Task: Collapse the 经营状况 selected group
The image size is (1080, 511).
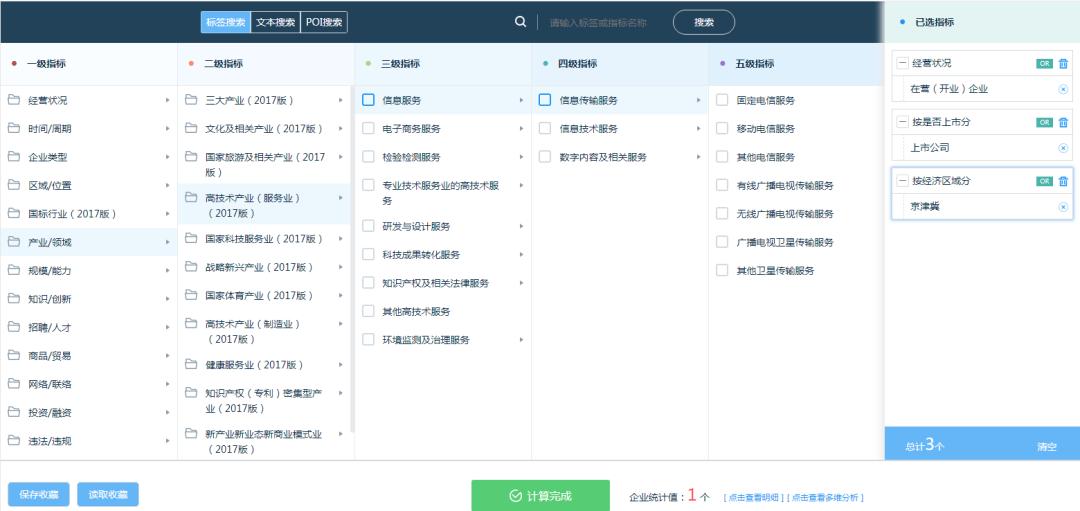Action: coord(902,63)
